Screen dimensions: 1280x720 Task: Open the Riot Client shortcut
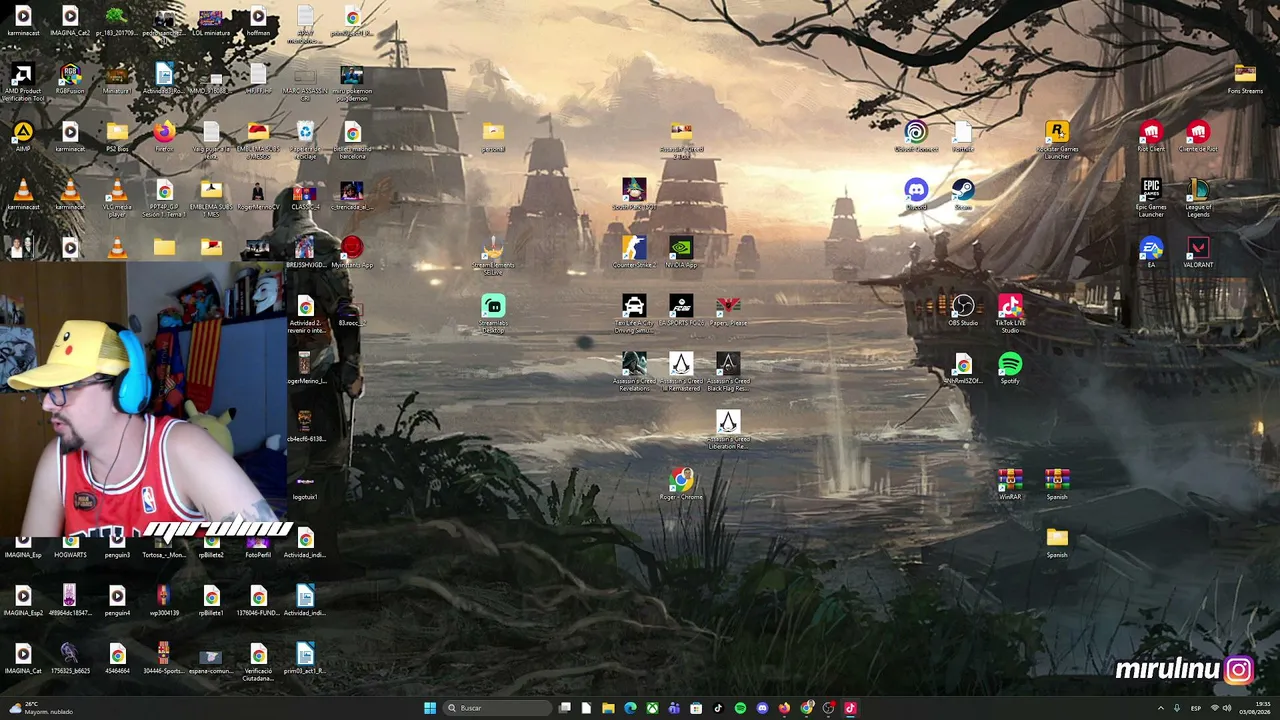pyautogui.click(x=1151, y=136)
